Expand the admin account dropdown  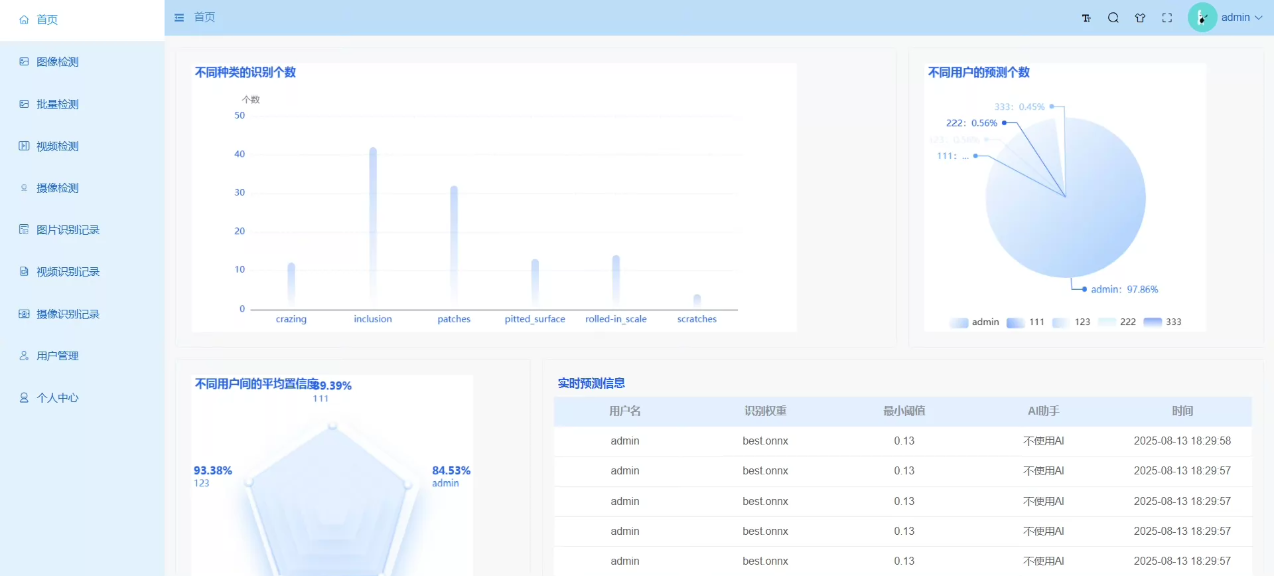(x=1242, y=17)
